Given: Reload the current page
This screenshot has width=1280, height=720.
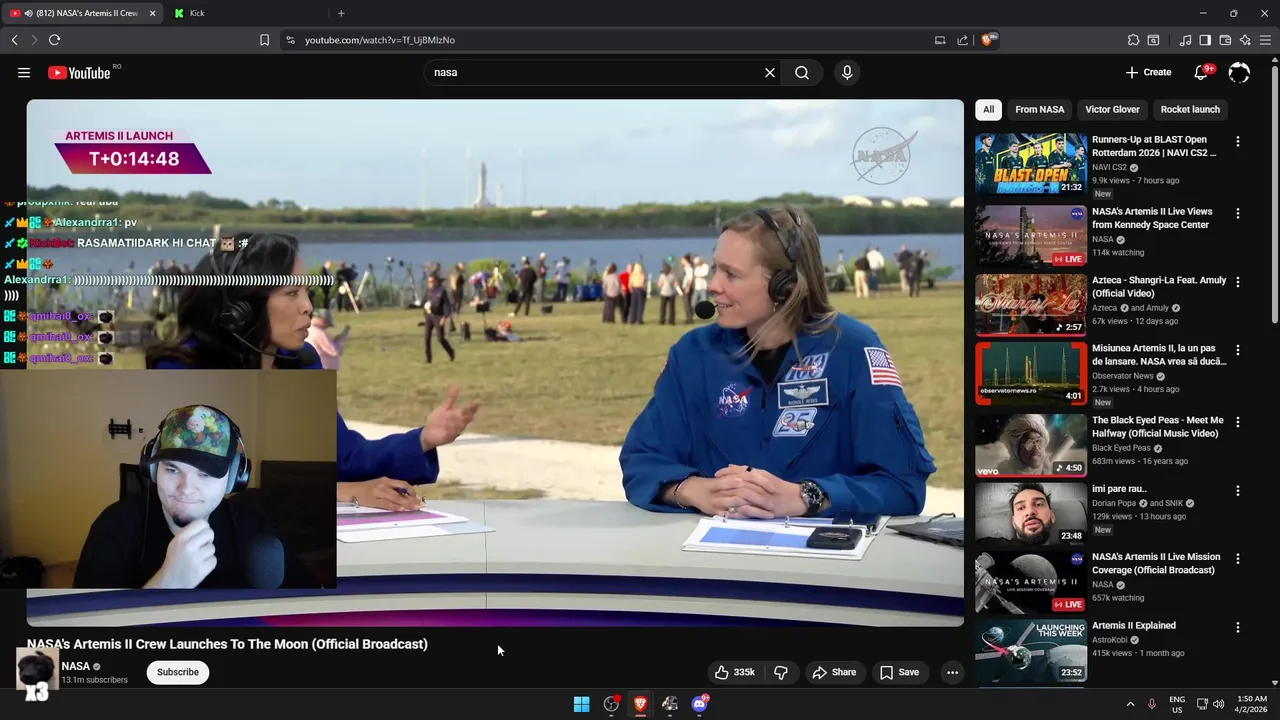Looking at the screenshot, I should tap(54, 40).
